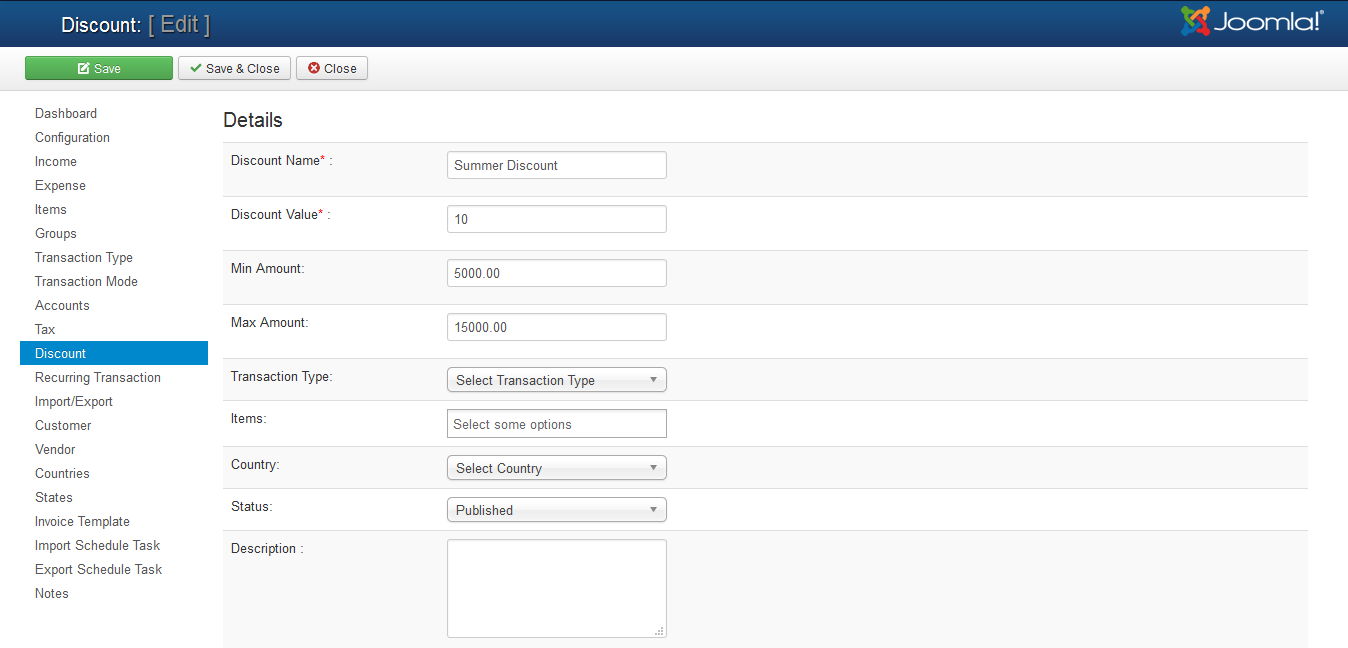Open Dashboard in the sidebar
Viewport: 1348px width, 648px height.
pyautogui.click(x=66, y=114)
